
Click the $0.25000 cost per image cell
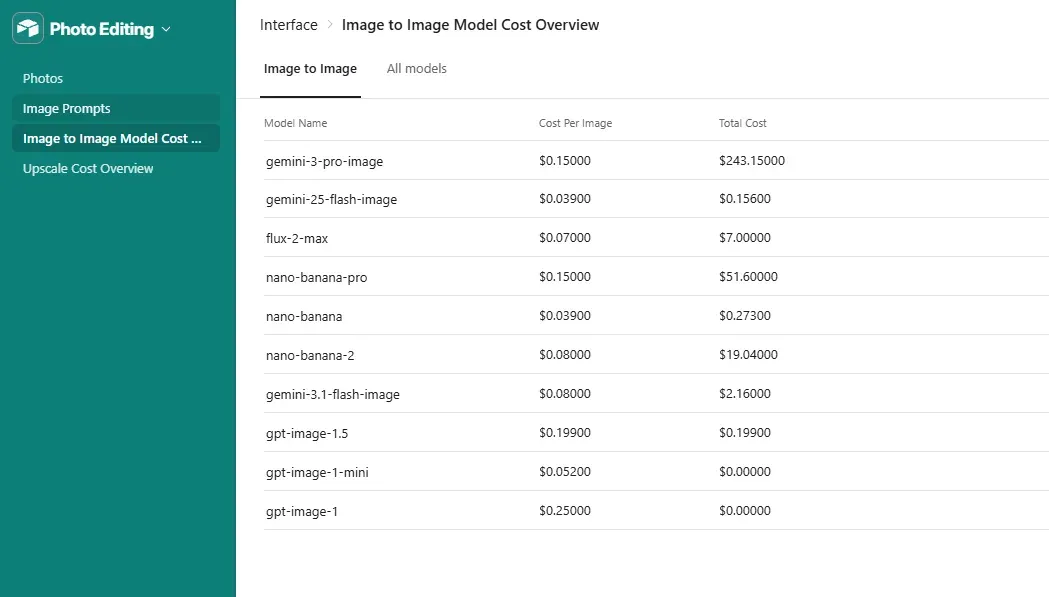(565, 511)
